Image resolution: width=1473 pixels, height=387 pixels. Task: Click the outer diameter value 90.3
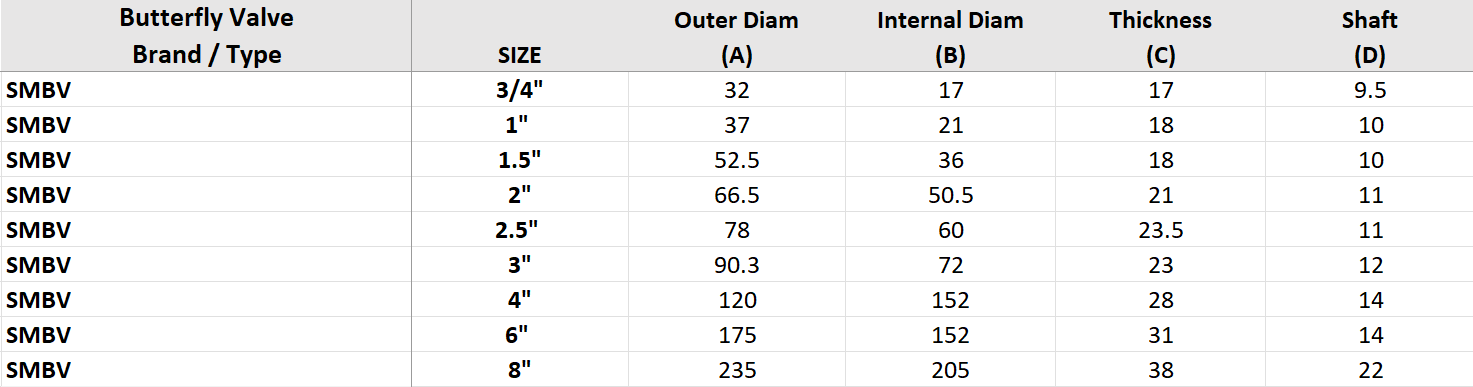tap(737, 265)
